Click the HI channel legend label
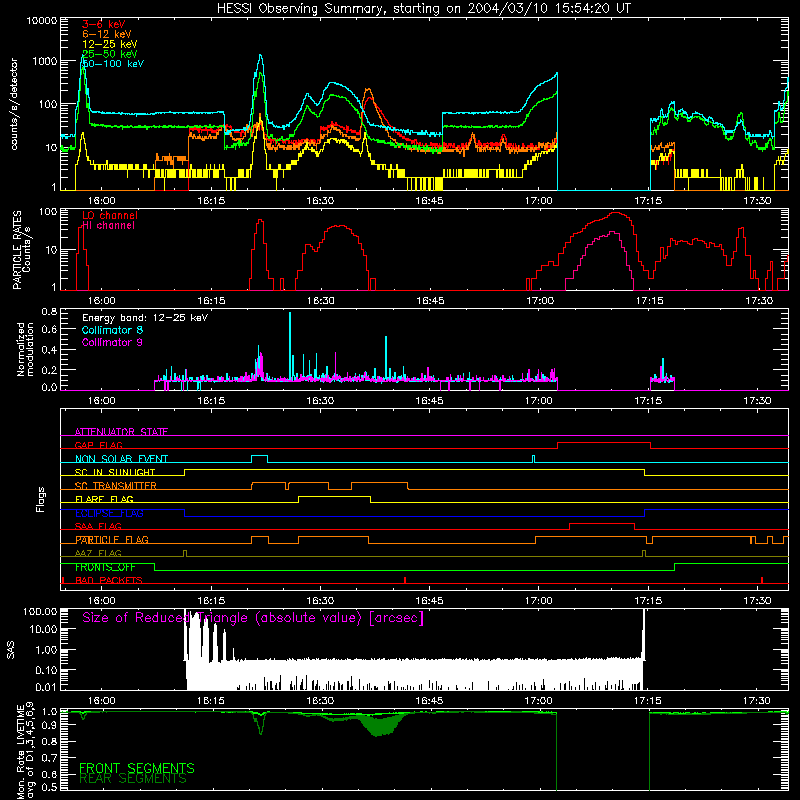Image resolution: width=800 pixels, height=800 pixels. point(108,226)
